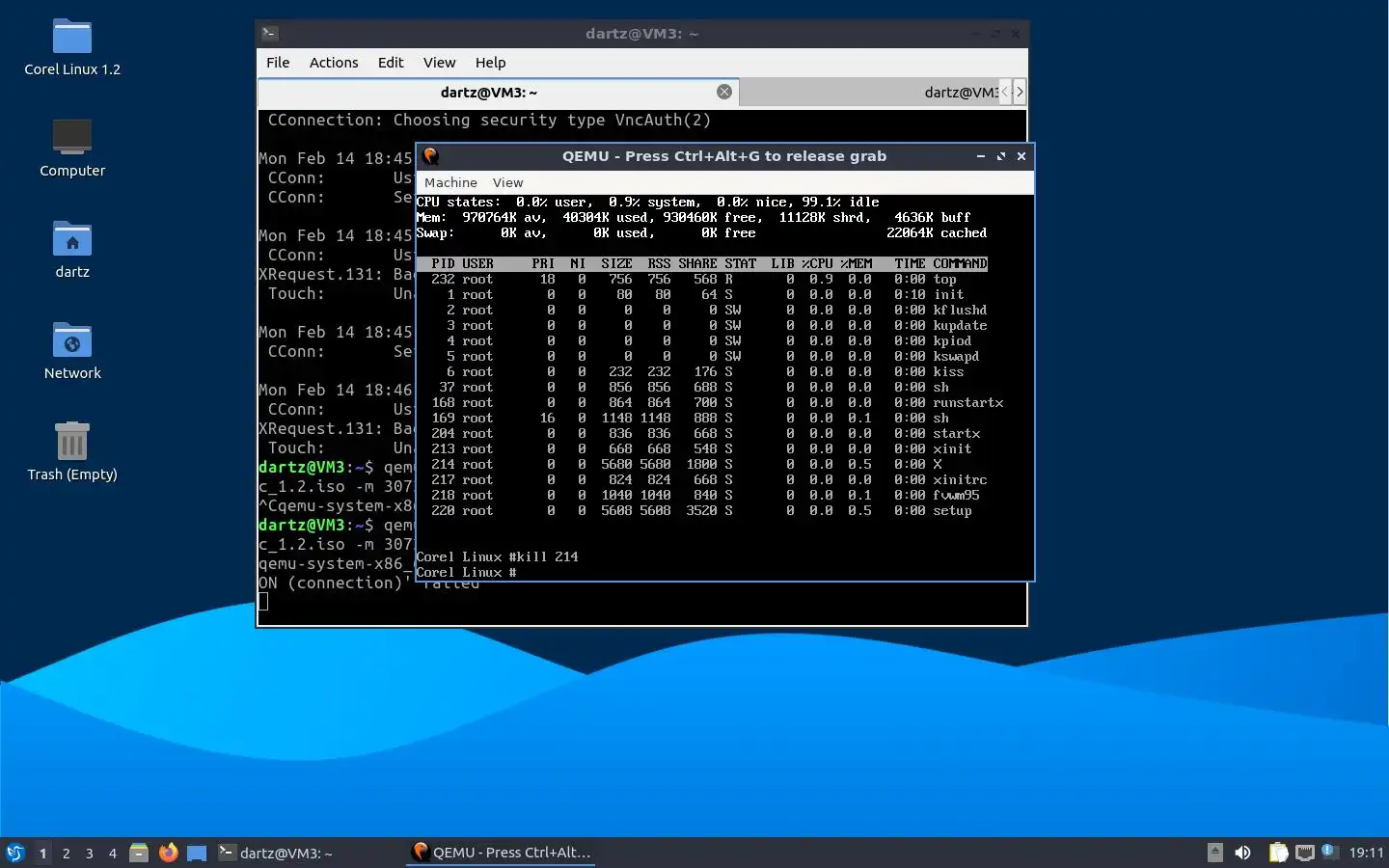Open the notification info tray icon

point(1328,851)
